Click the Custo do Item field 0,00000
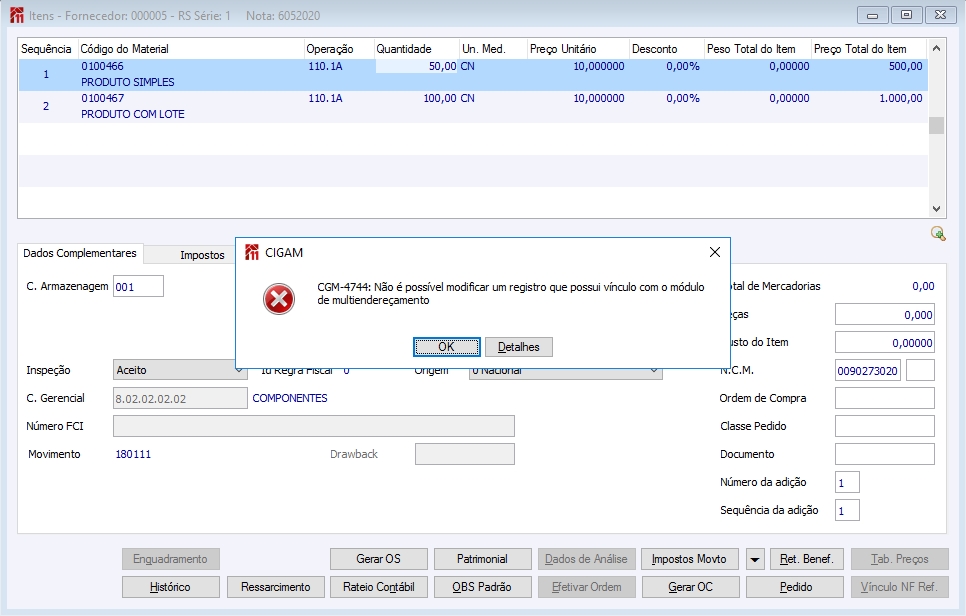966x616 pixels. coord(885,342)
